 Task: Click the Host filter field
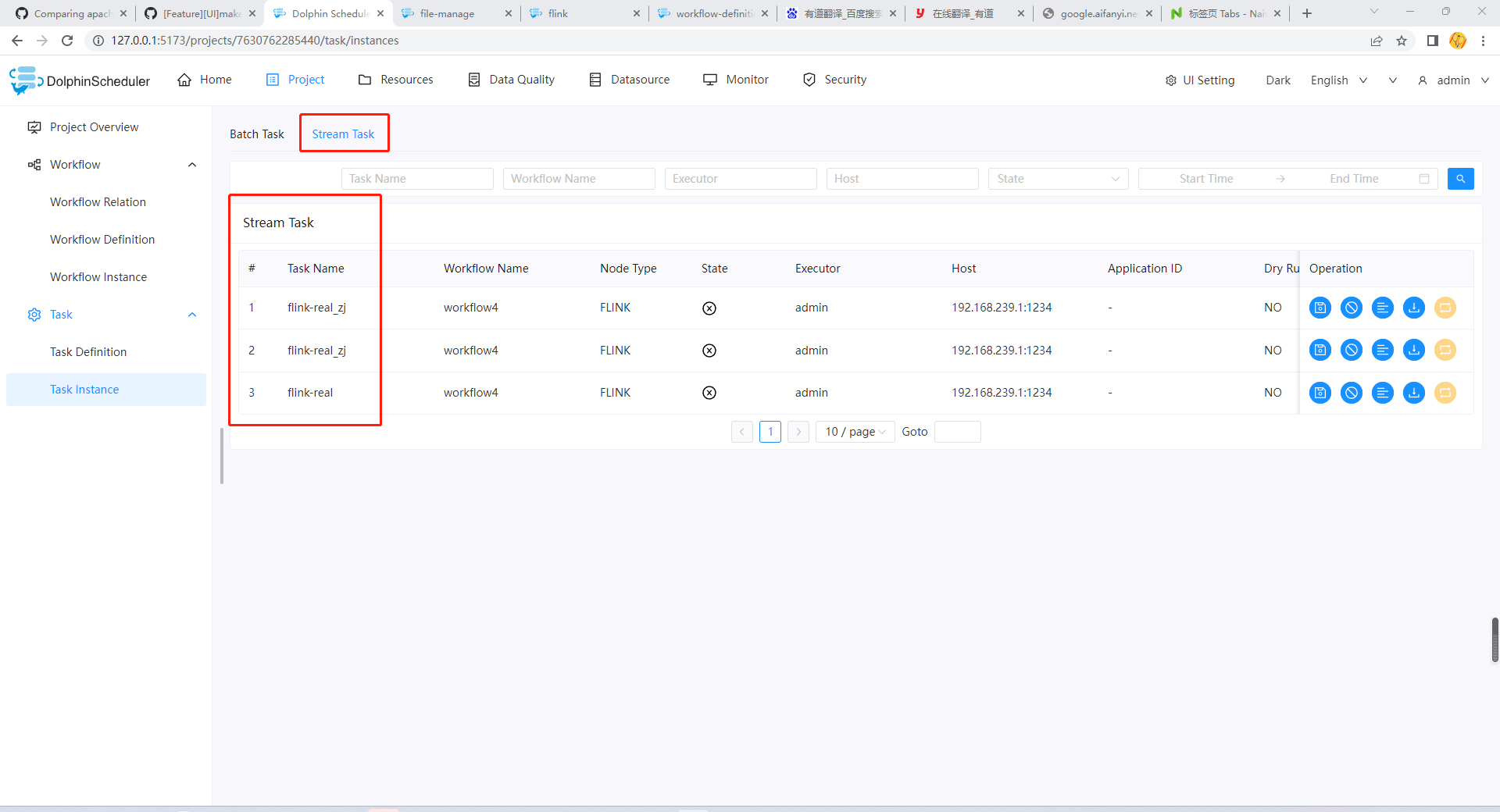click(902, 179)
